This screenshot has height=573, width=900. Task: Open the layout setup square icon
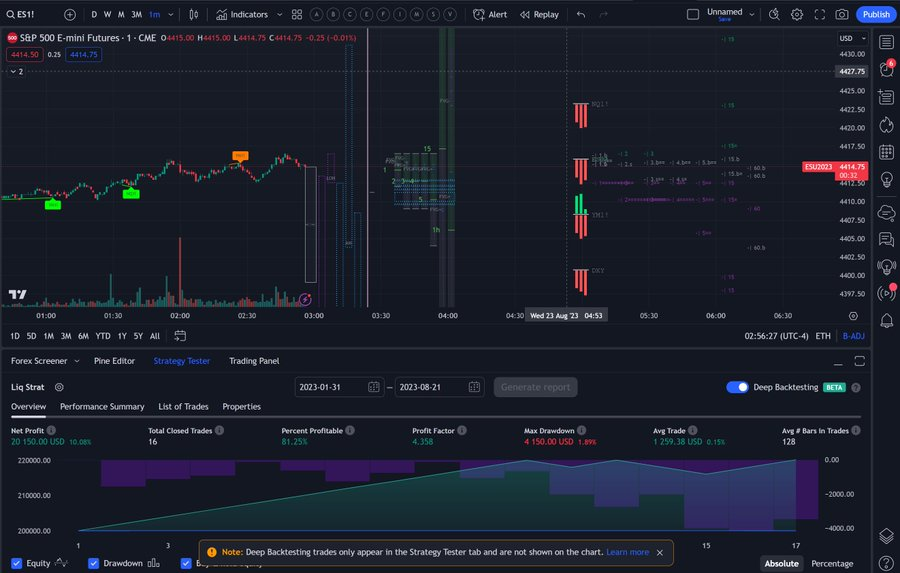pyautogui.click(x=693, y=14)
